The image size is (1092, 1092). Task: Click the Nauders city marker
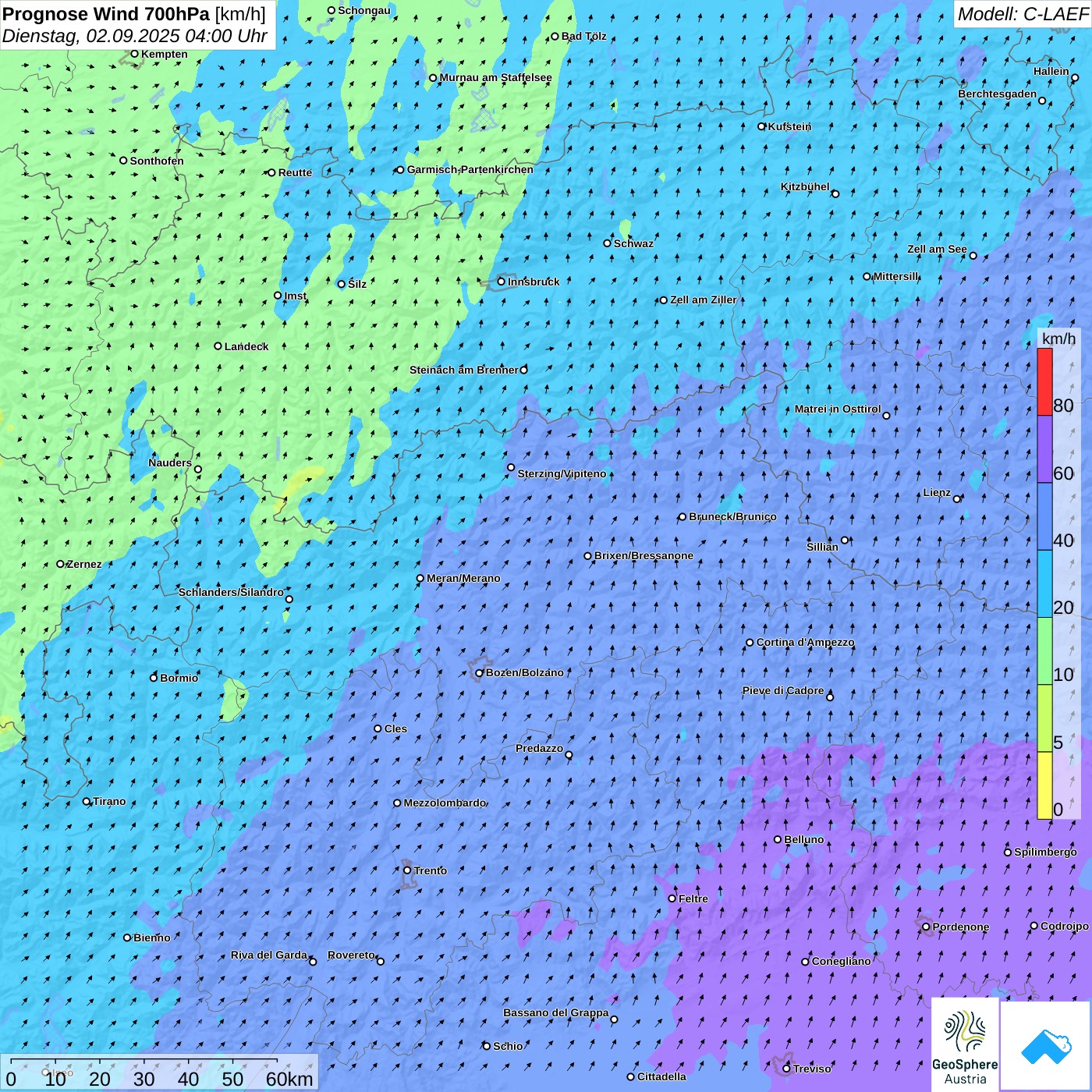[x=198, y=470]
